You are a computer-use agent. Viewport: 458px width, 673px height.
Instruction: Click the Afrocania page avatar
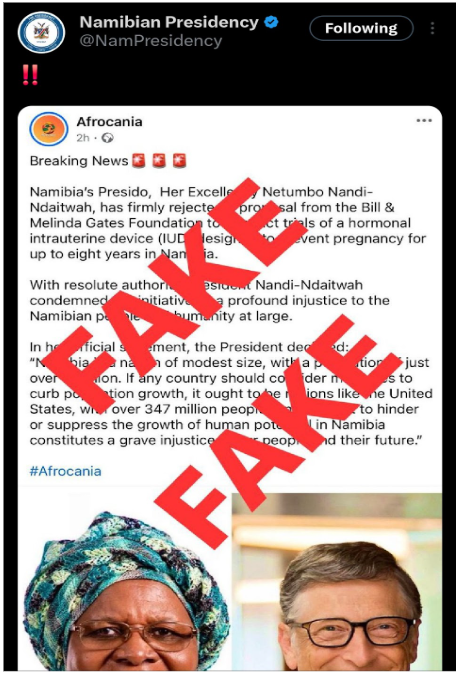pyautogui.click(x=49, y=129)
